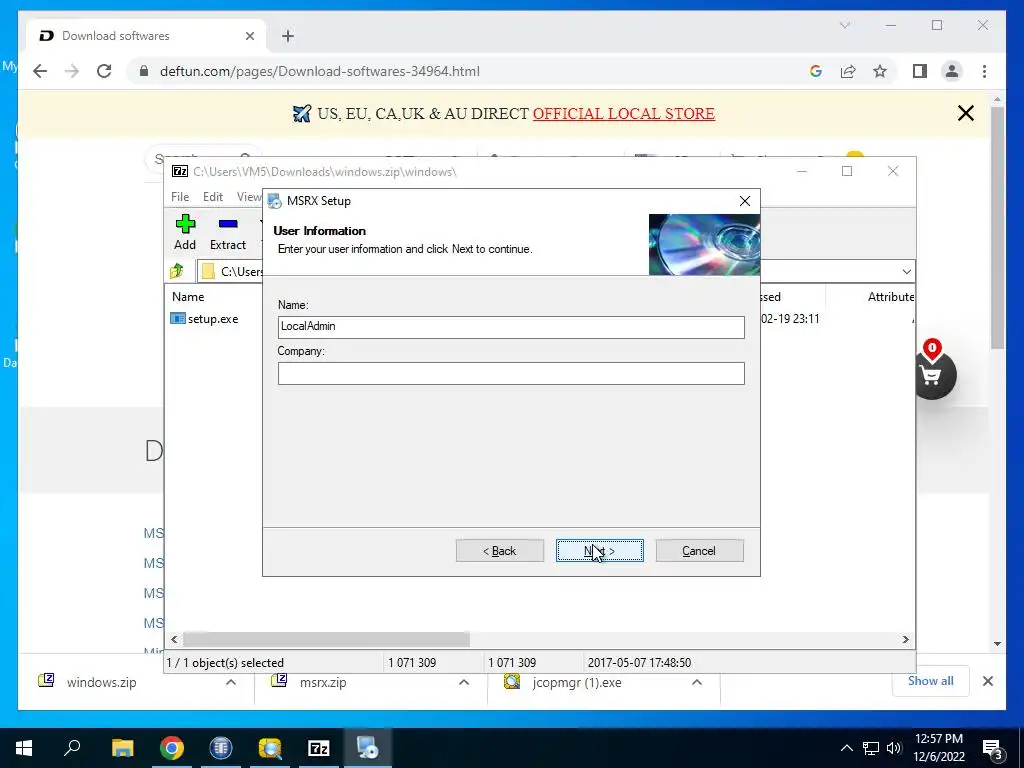Open the Chrome profile avatar
The image size is (1024, 768).
click(952, 71)
